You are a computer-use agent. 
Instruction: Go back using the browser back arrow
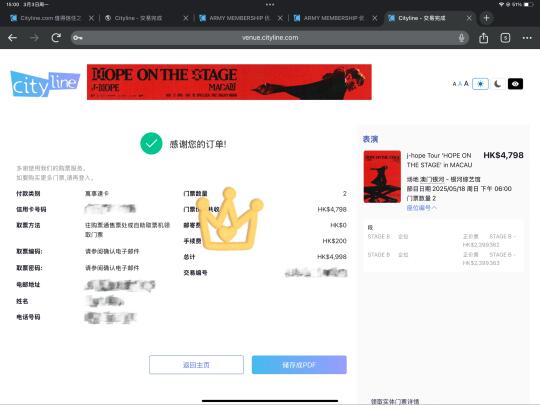click(12, 38)
